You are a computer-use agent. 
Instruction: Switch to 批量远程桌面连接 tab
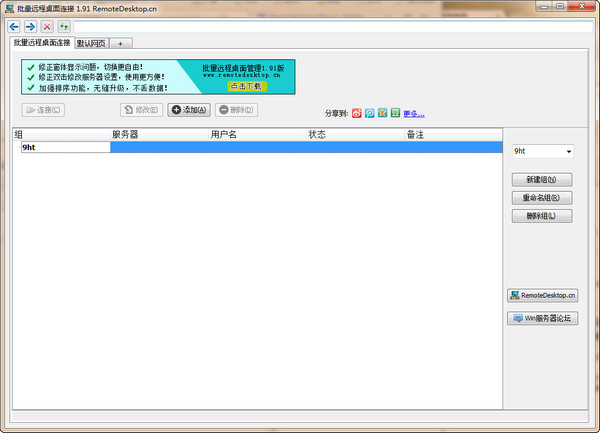[x=42, y=42]
